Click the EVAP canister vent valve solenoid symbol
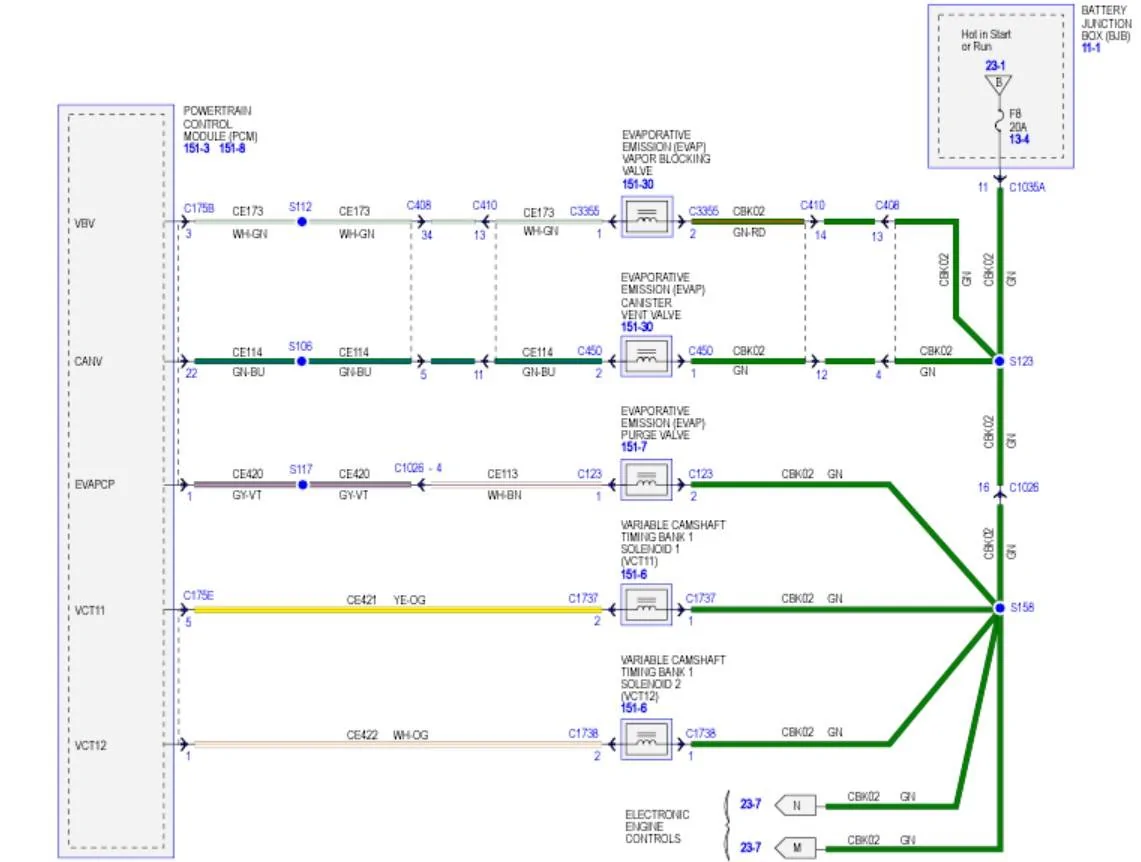 (x=646, y=356)
